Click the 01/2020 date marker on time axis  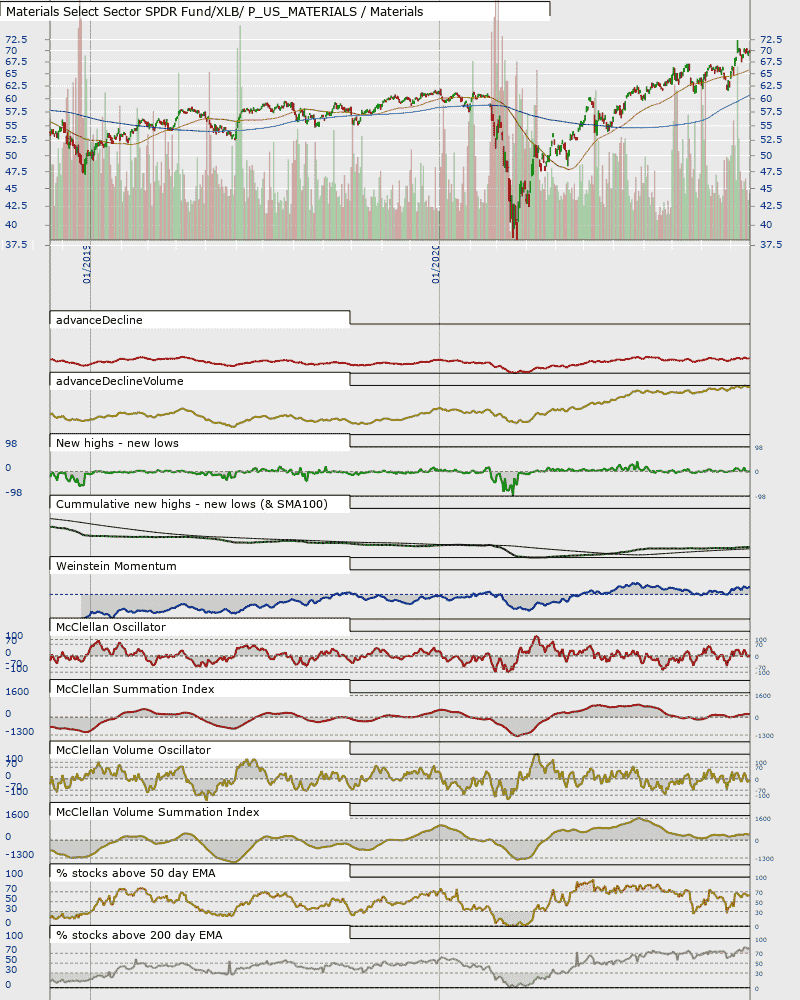tap(436, 264)
